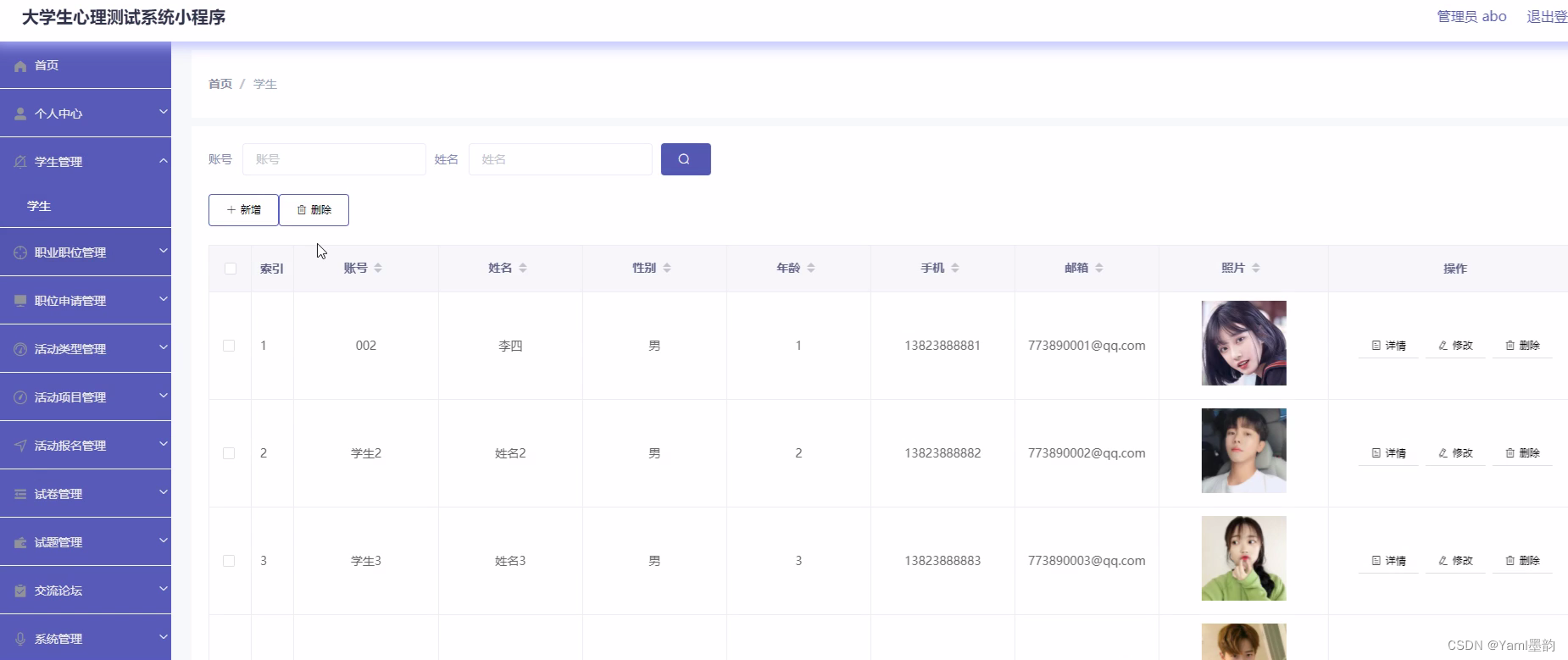Open 详情 for 学生2 row
Screen dimensions: 1568x660
click(x=1388, y=453)
